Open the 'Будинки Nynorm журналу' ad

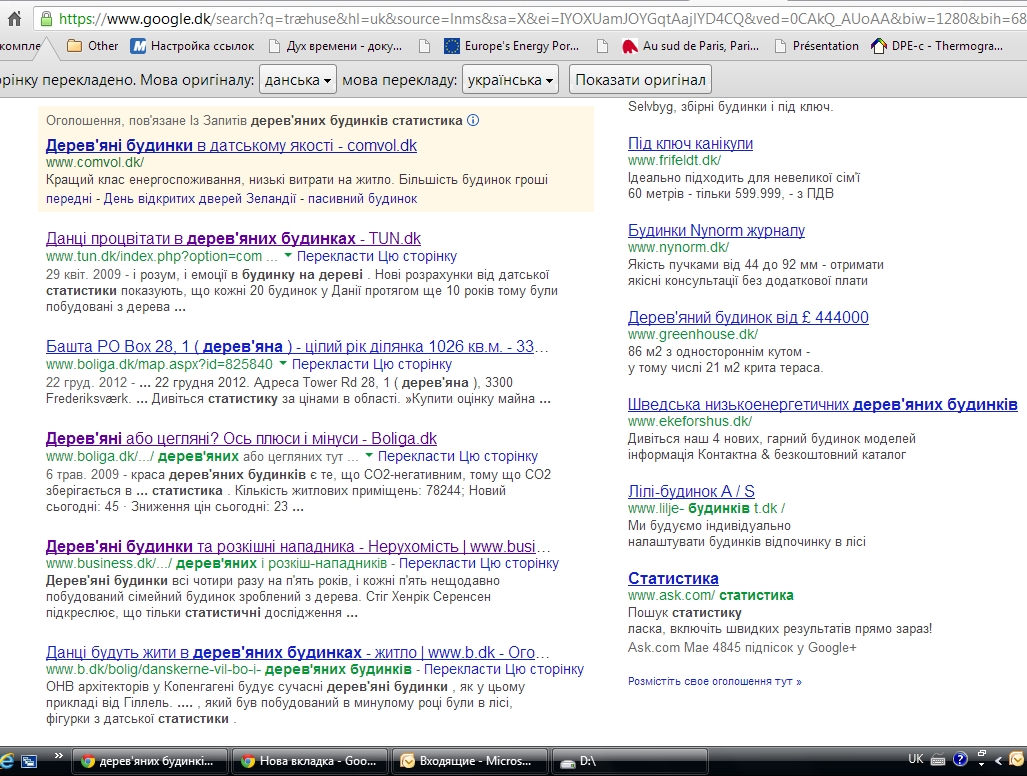[717, 231]
